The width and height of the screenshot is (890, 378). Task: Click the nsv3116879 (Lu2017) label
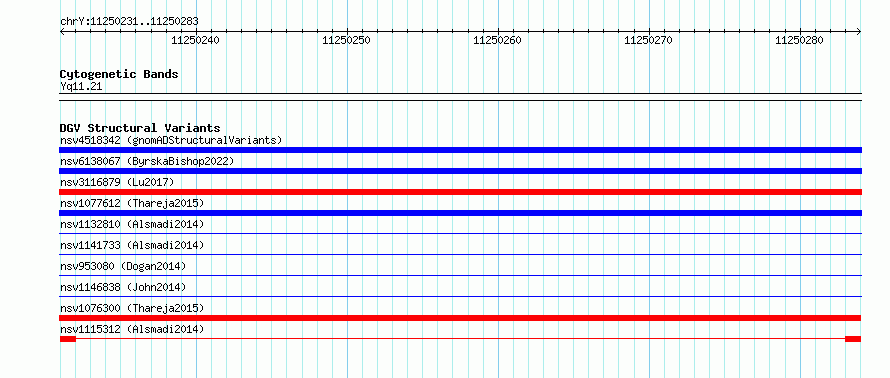pyautogui.click(x=117, y=182)
